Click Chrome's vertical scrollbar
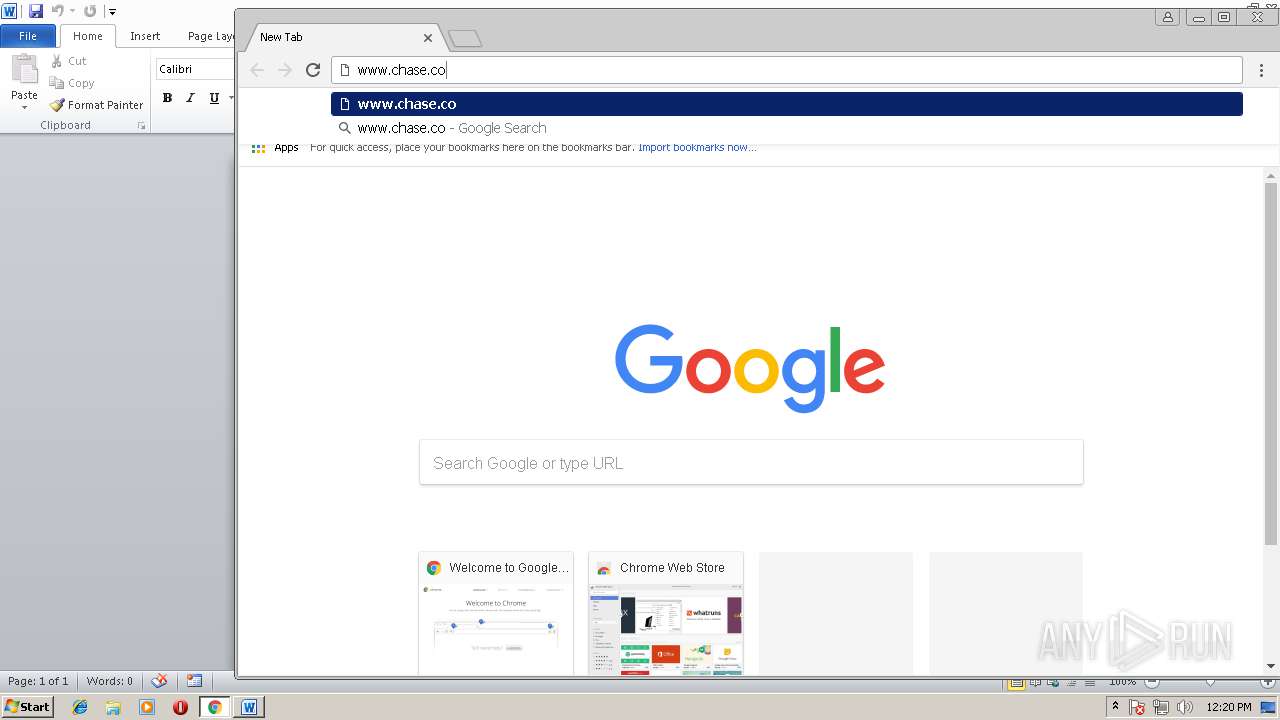The width and height of the screenshot is (1280, 720). (x=1271, y=362)
